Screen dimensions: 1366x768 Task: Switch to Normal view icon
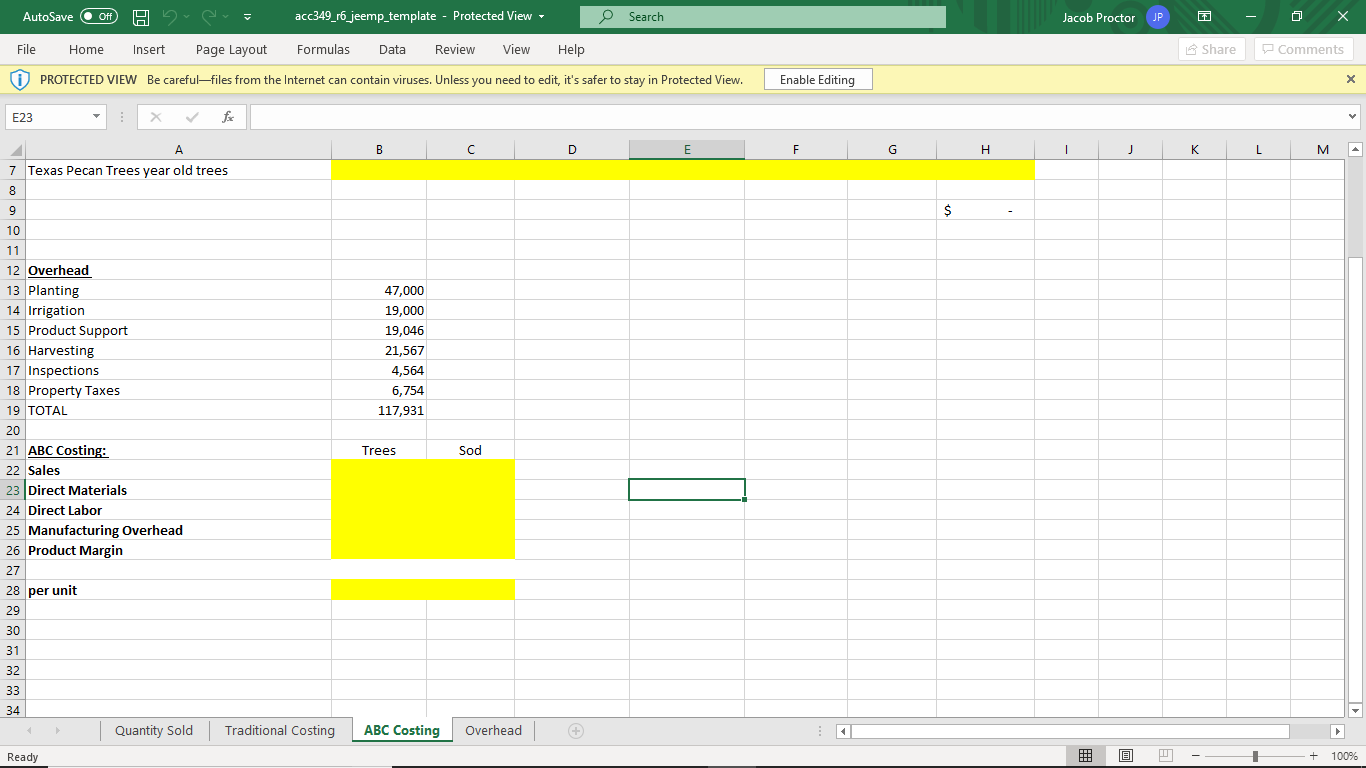[1086, 757]
